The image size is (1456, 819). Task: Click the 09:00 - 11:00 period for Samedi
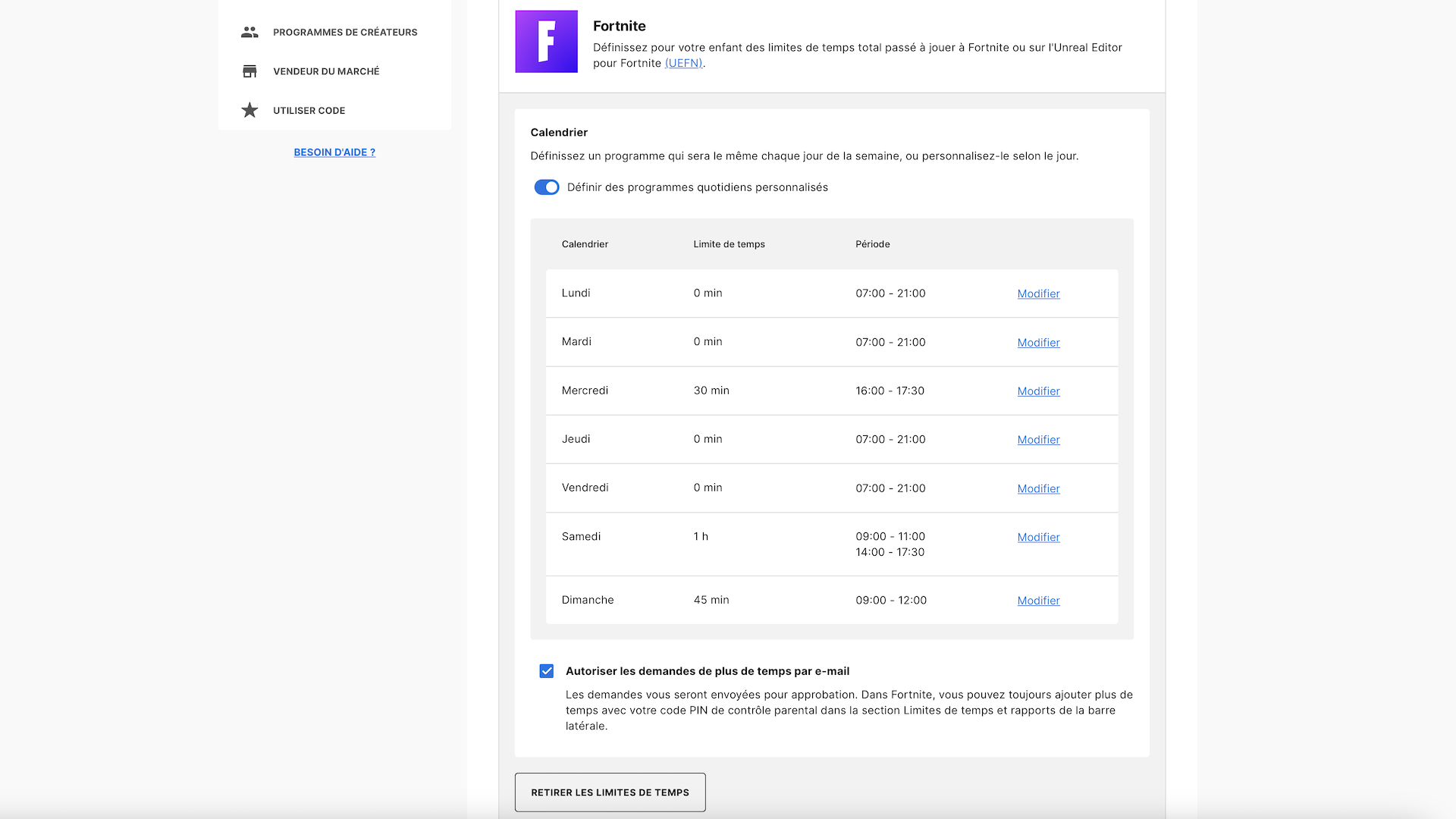[890, 536]
